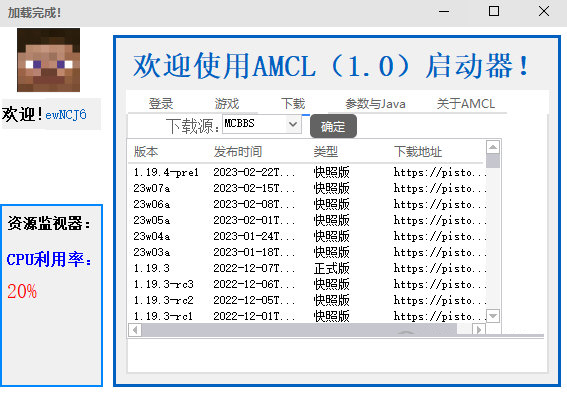Viewport: 567px width, 396px height.
Task: Select version 1.19.4-pre1 row
Action: point(307,173)
